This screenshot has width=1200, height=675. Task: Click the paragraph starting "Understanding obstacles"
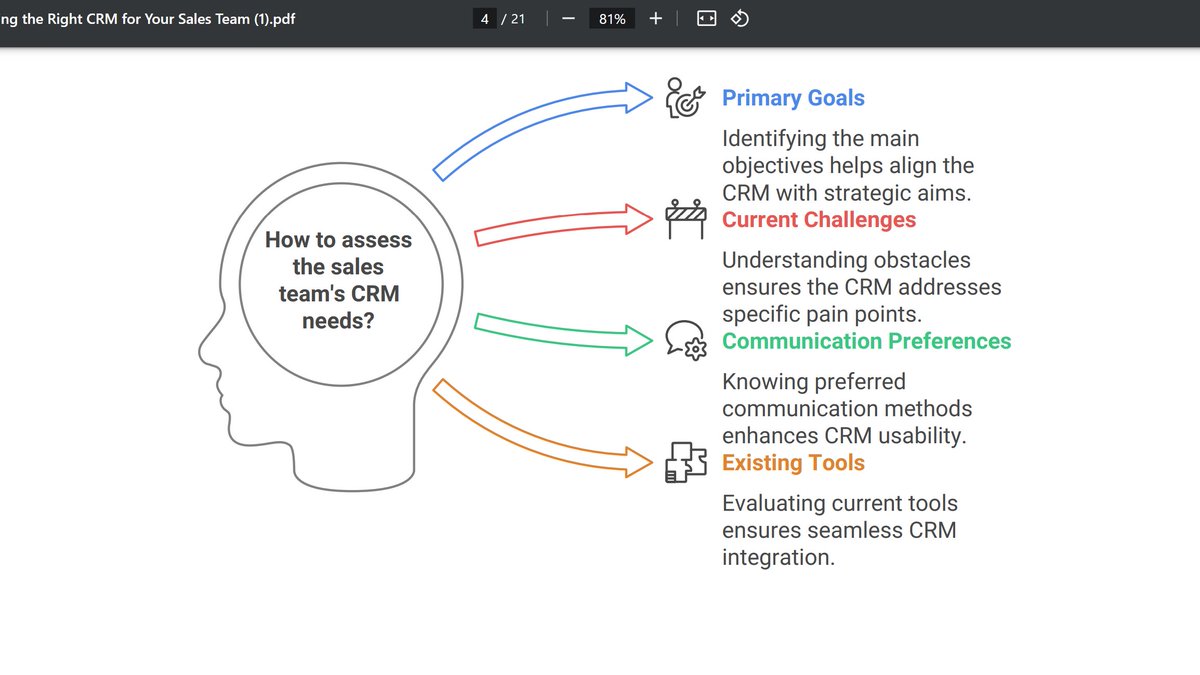tap(862, 287)
